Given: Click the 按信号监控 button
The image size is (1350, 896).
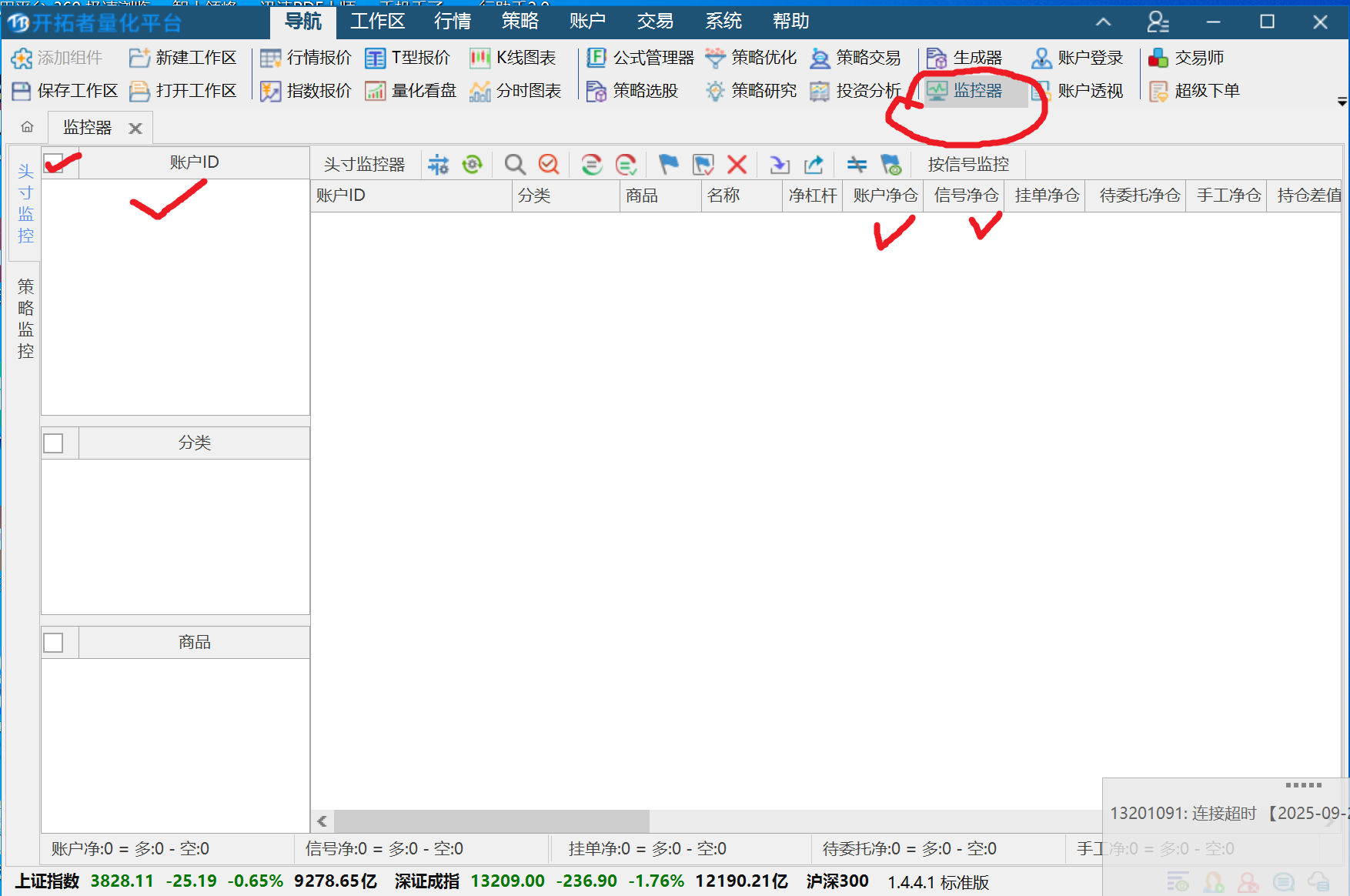Looking at the screenshot, I should click(x=967, y=164).
